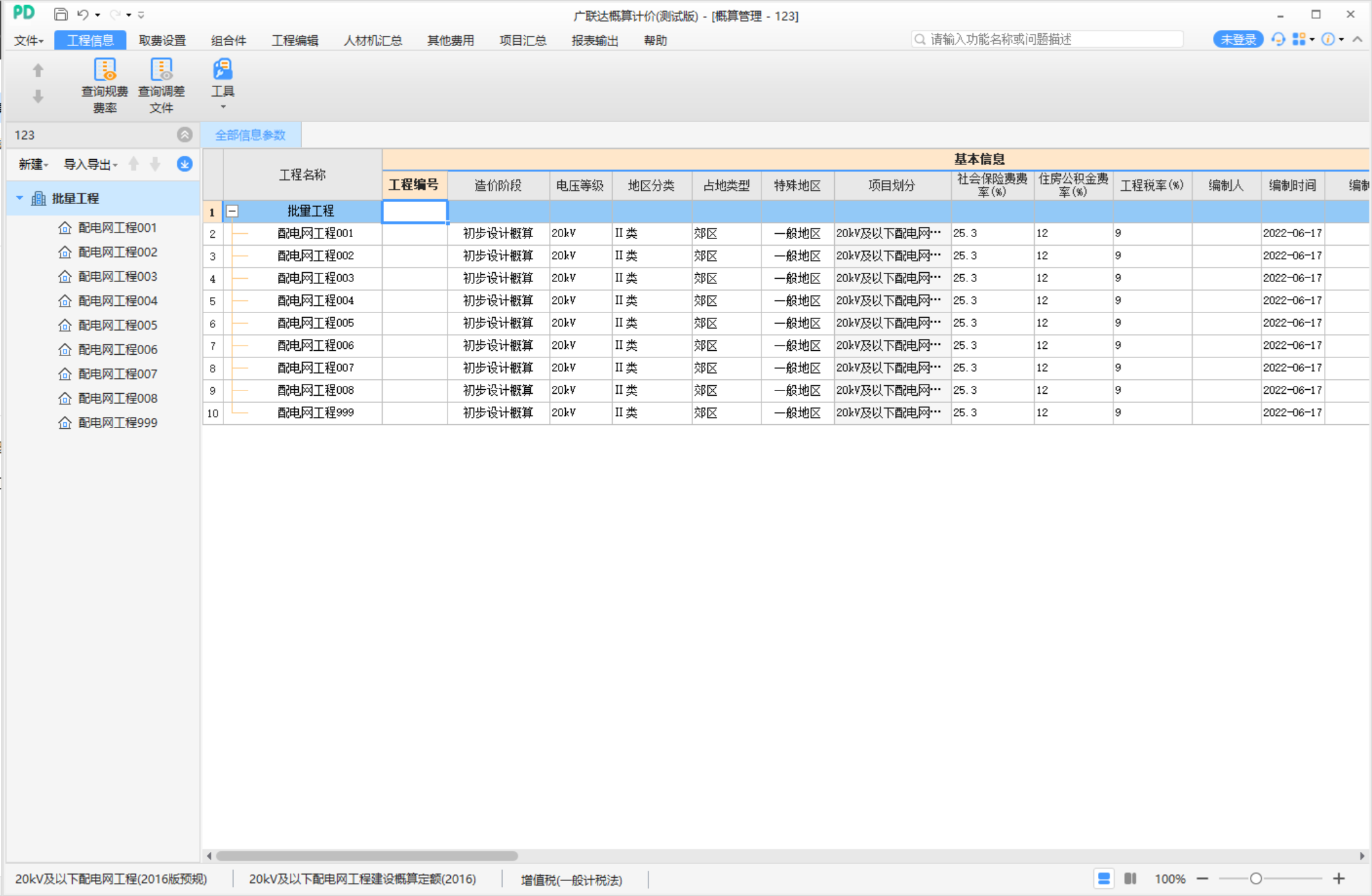Open the 工具 toolbar icon
The image size is (1372, 896).
point(222,70)
